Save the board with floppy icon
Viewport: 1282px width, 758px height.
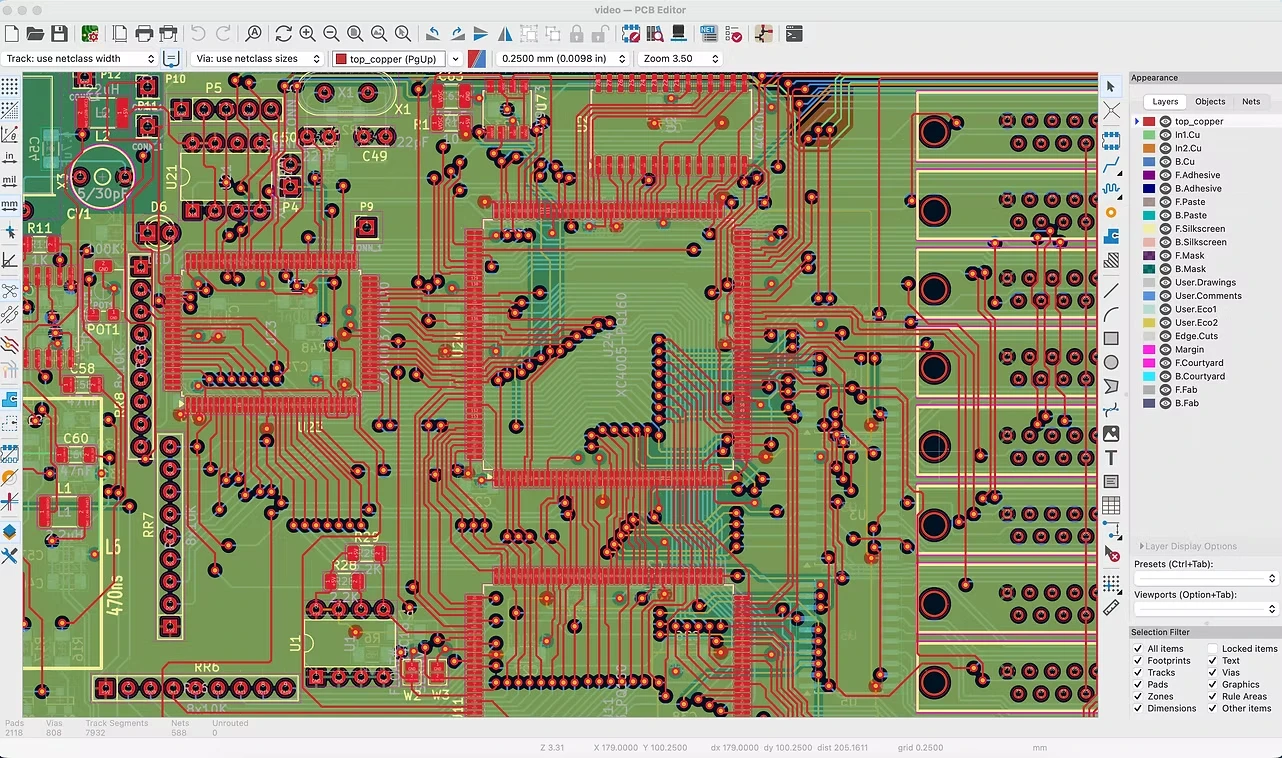59,34
